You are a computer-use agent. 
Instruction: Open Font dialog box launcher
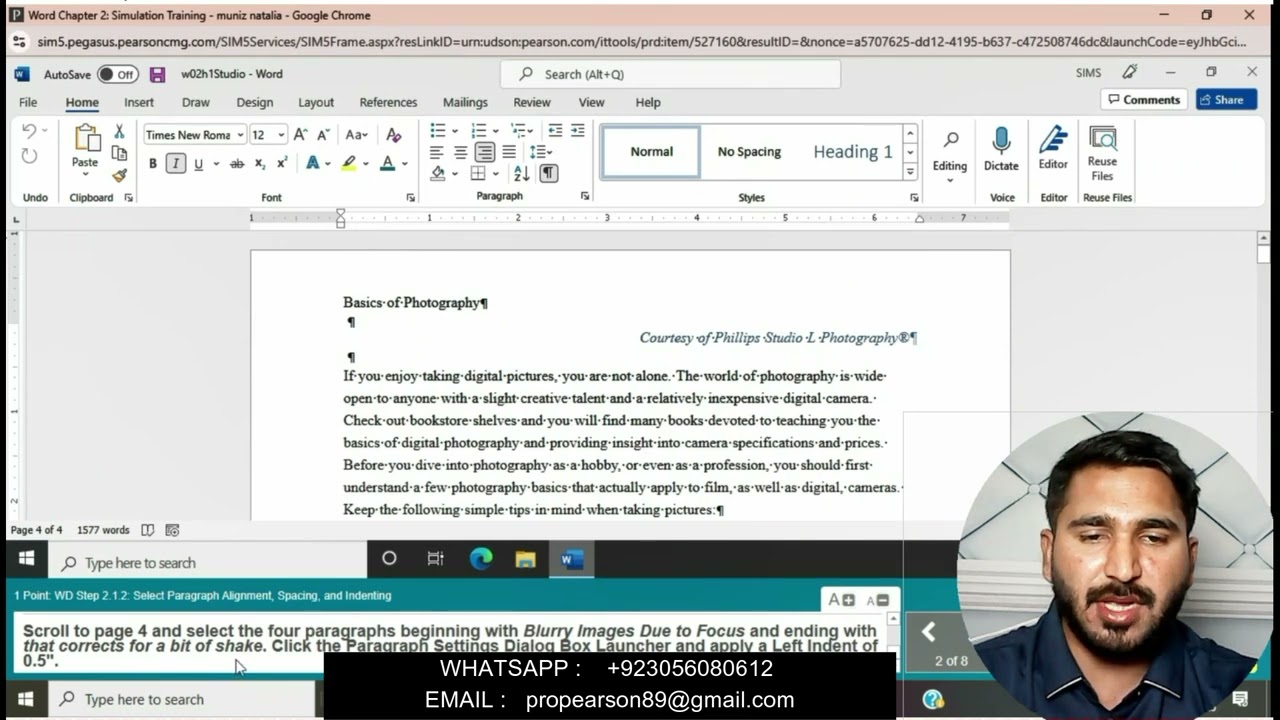(x=410, y=197)
